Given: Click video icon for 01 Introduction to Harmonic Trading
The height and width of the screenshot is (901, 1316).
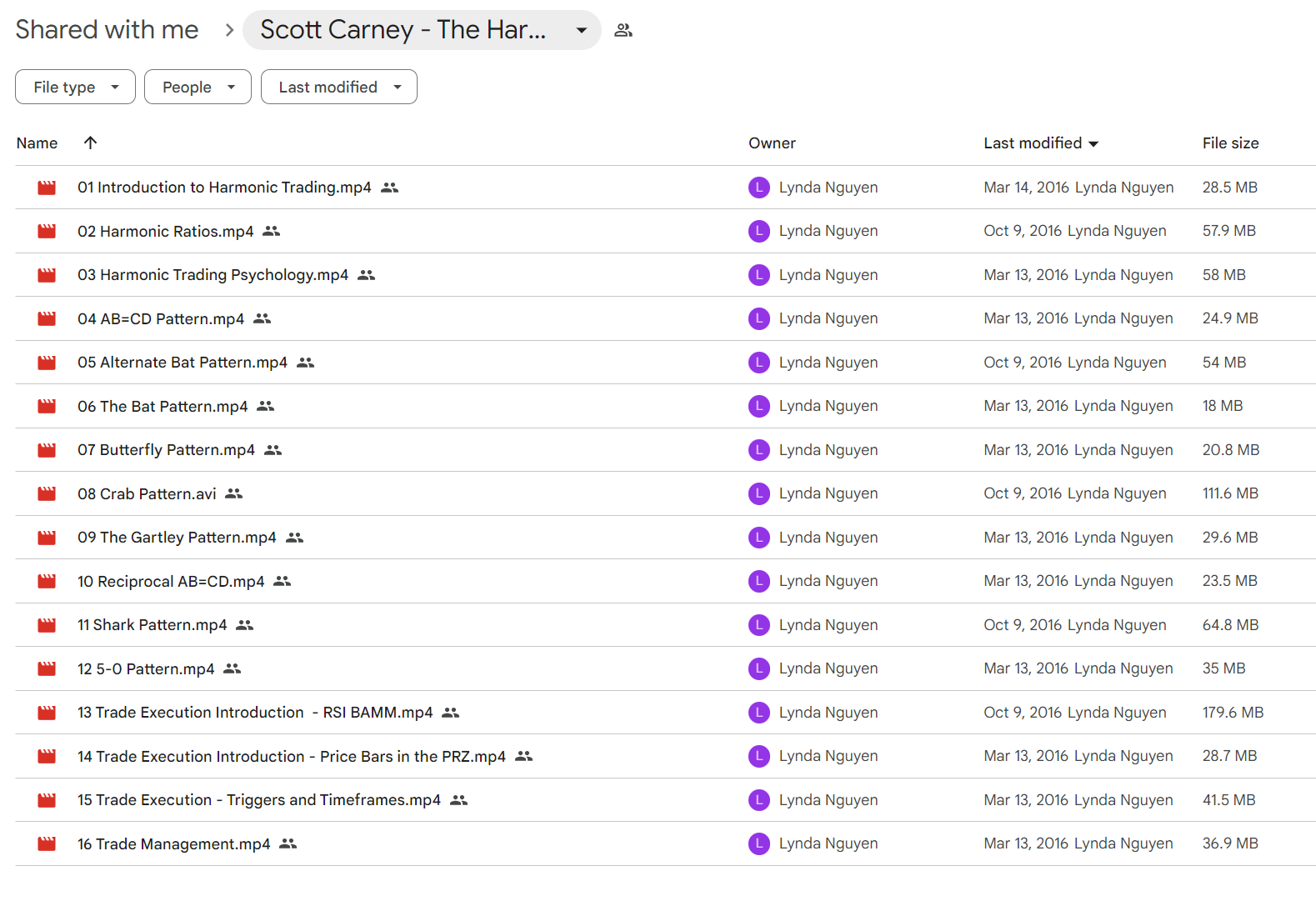Looking at the screenshot, I should 47,188.
